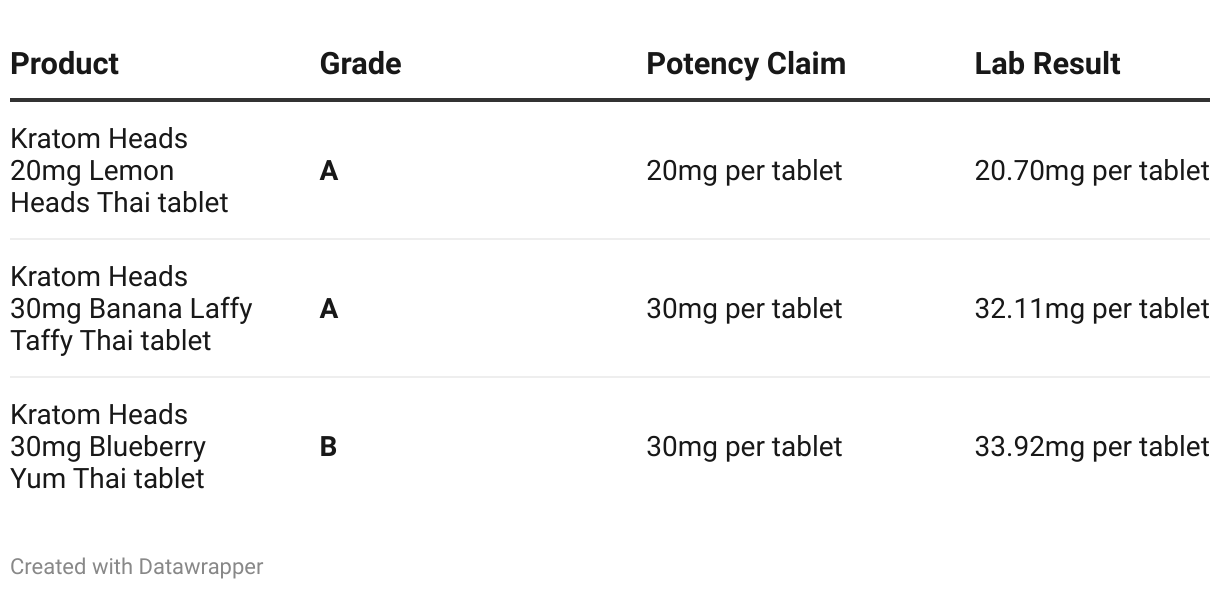
Task: Click the Product column header
Action: (64, 64)
